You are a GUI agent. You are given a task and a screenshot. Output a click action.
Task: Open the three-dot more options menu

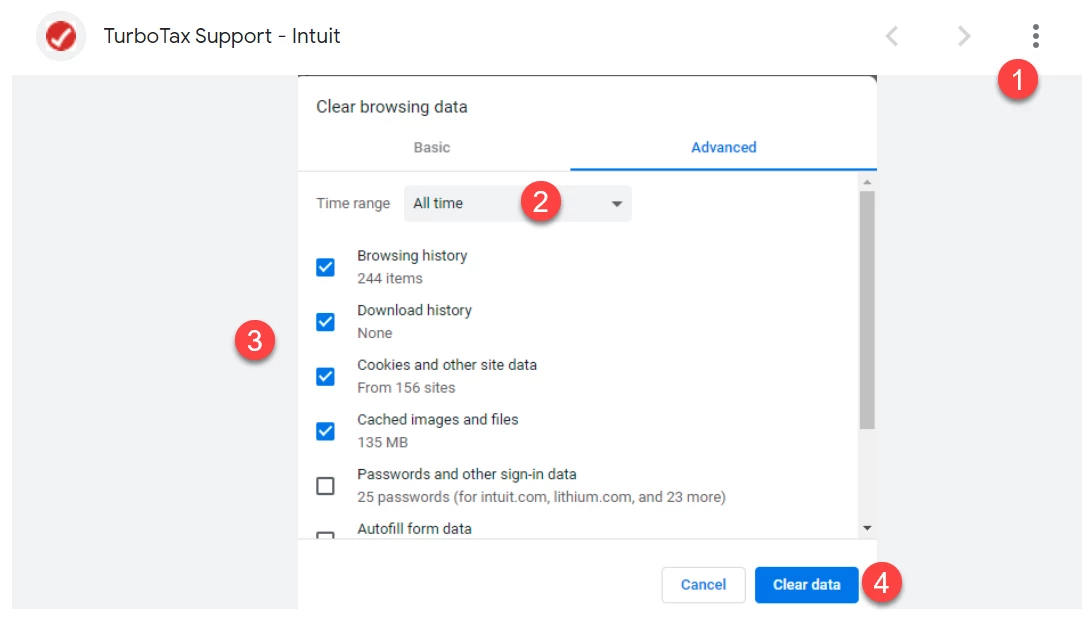[x=1035, y=36]
